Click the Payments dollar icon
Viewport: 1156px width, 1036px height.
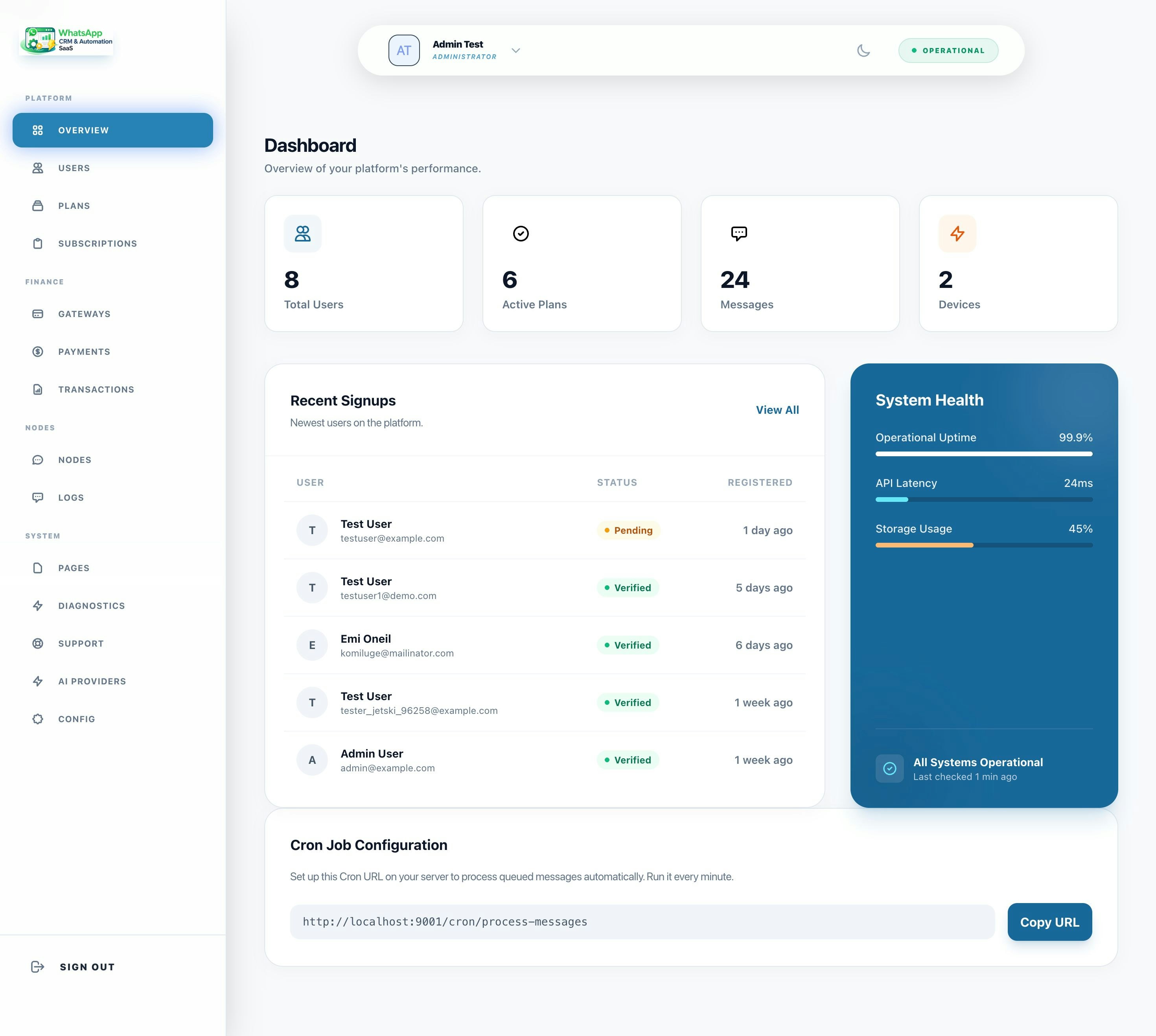38,352
